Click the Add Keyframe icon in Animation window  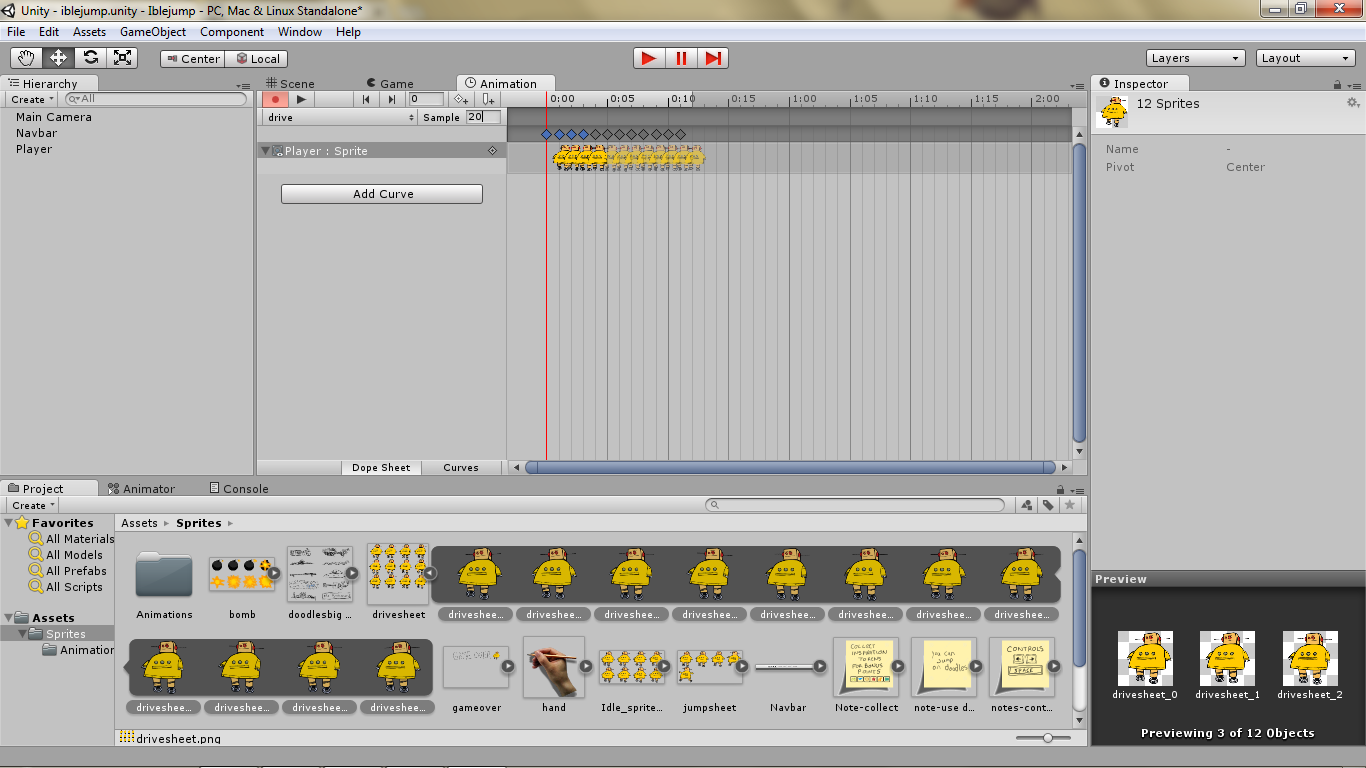point(461,99)
